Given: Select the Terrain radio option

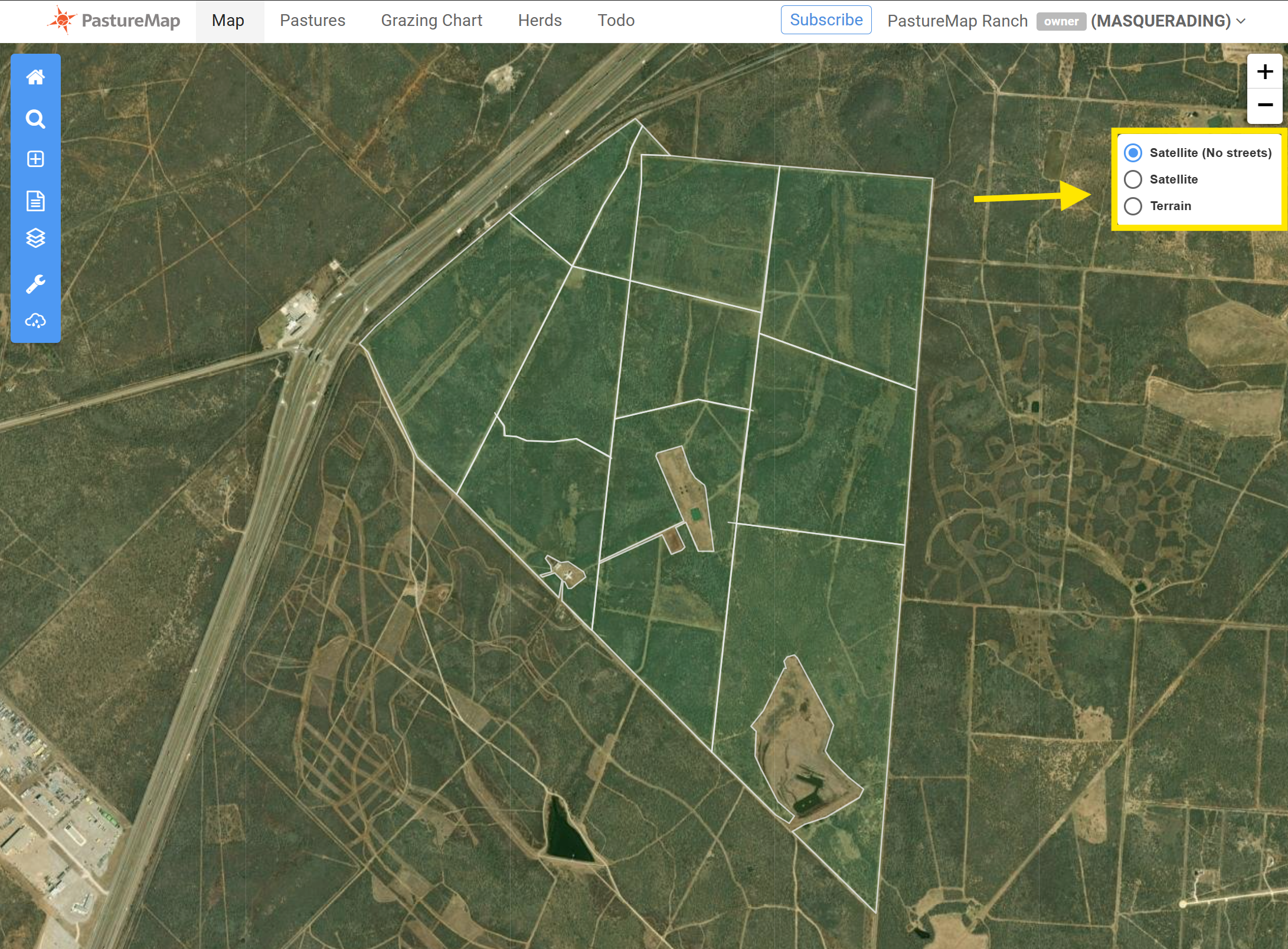Looking at the screenshot, I should coord(1133,206).
